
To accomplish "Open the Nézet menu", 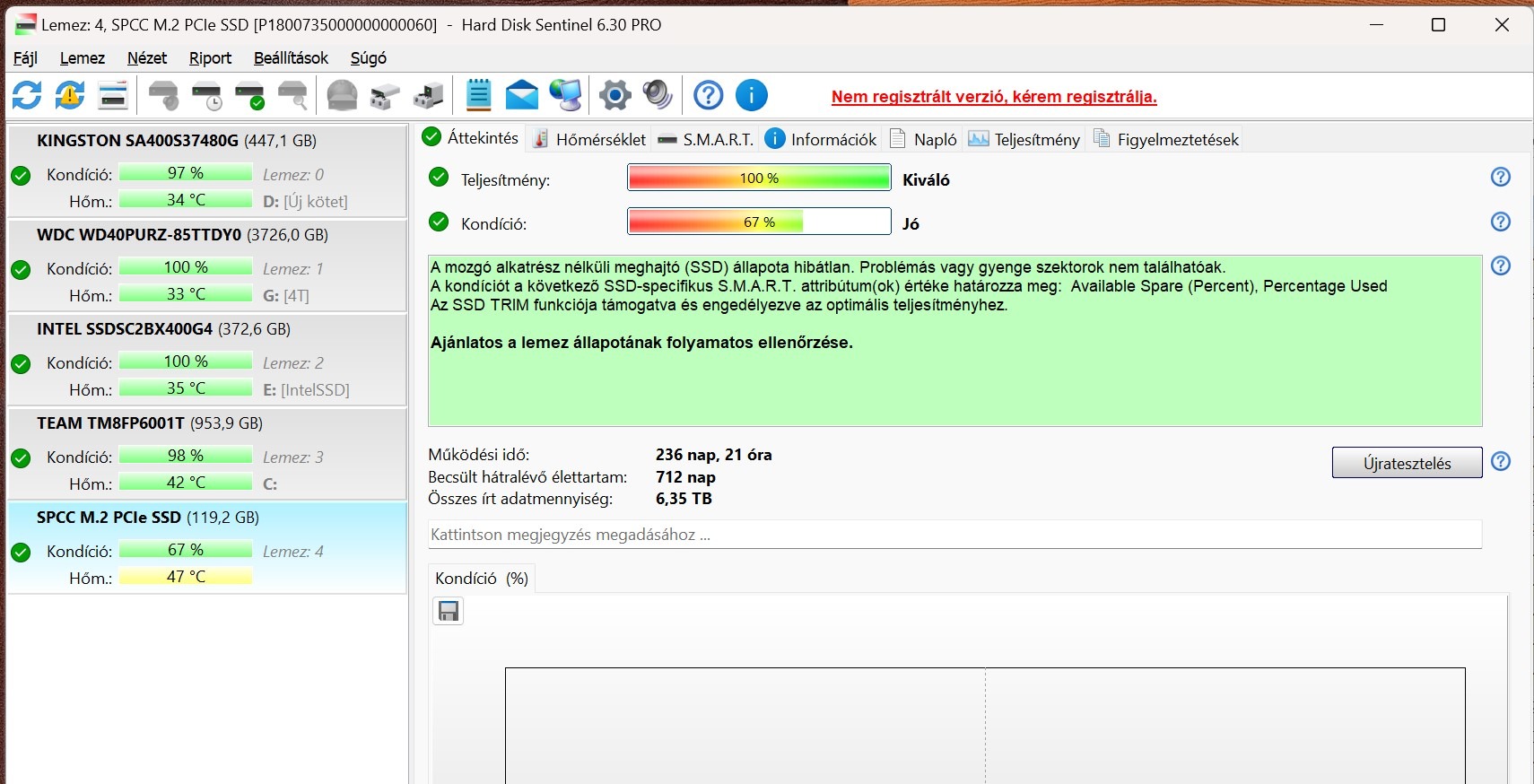I will (x=147, y=58).
